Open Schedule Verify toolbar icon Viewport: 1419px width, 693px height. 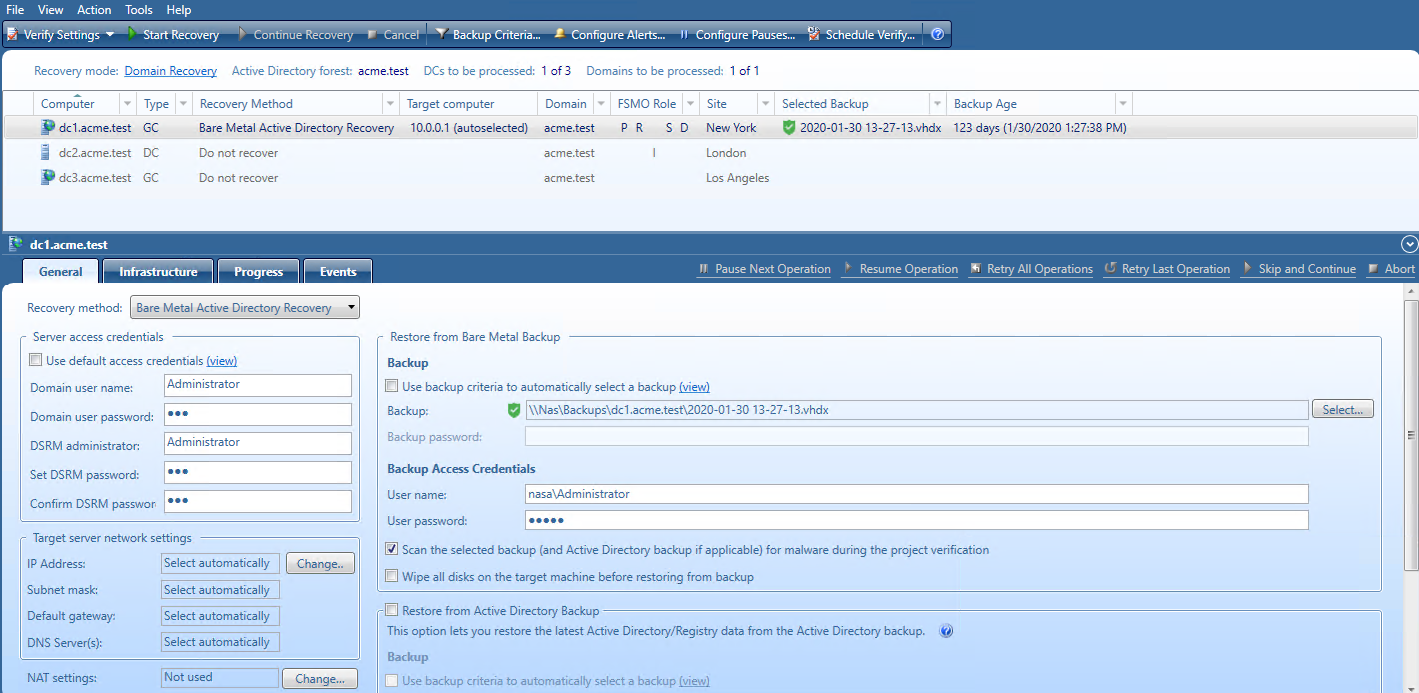click(814, 34)
